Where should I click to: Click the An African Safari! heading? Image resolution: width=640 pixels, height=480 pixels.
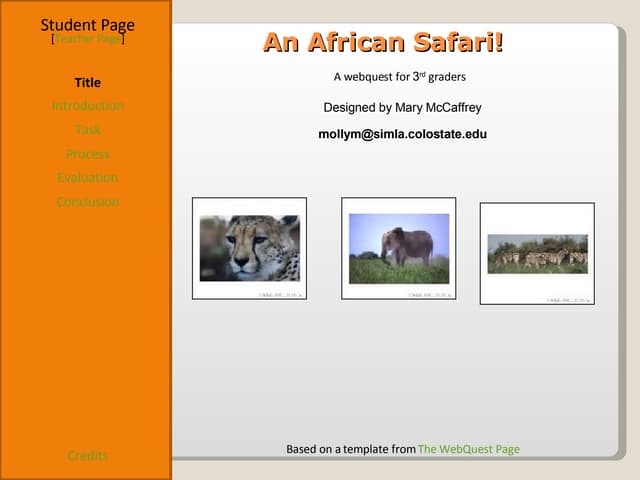[383, 43]
